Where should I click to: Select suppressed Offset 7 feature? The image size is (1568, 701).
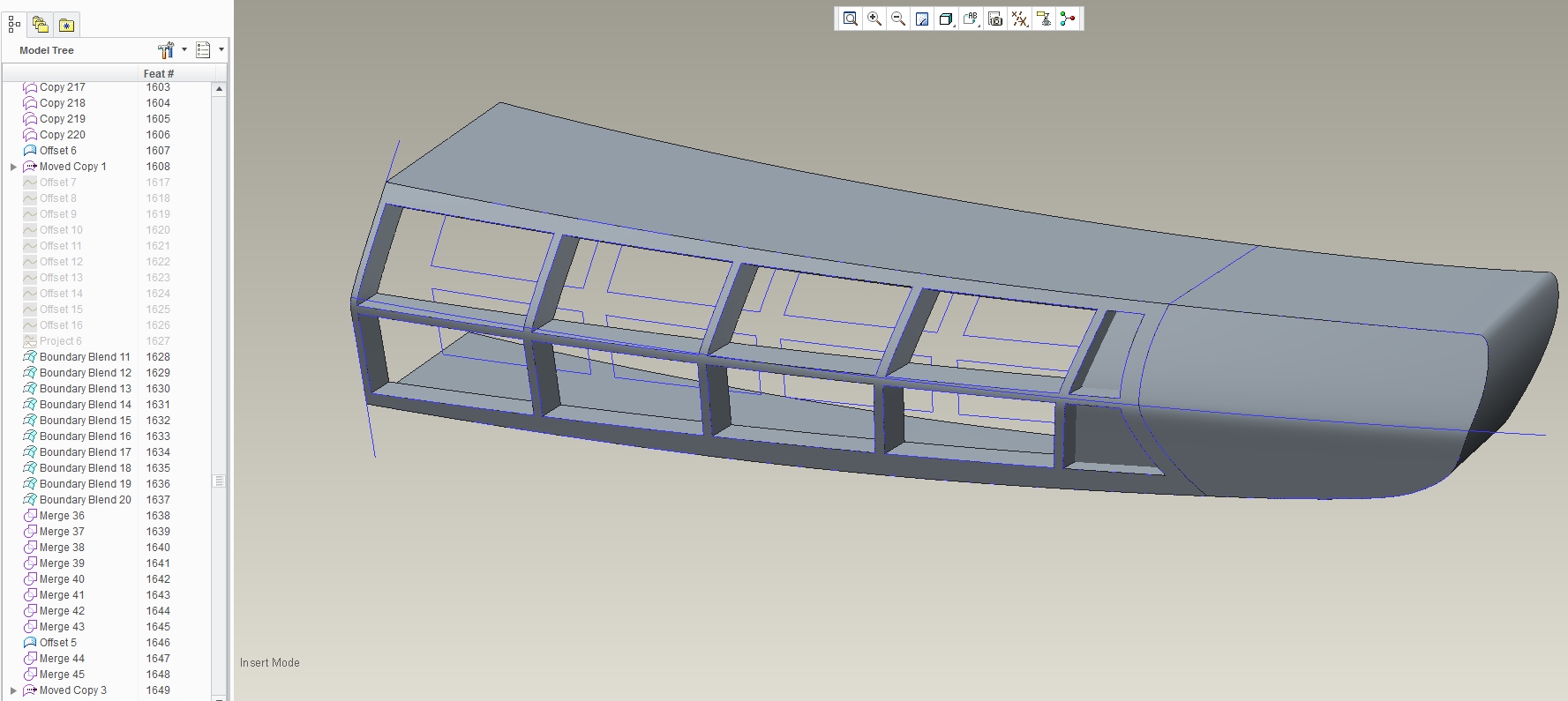pos(58,183)
